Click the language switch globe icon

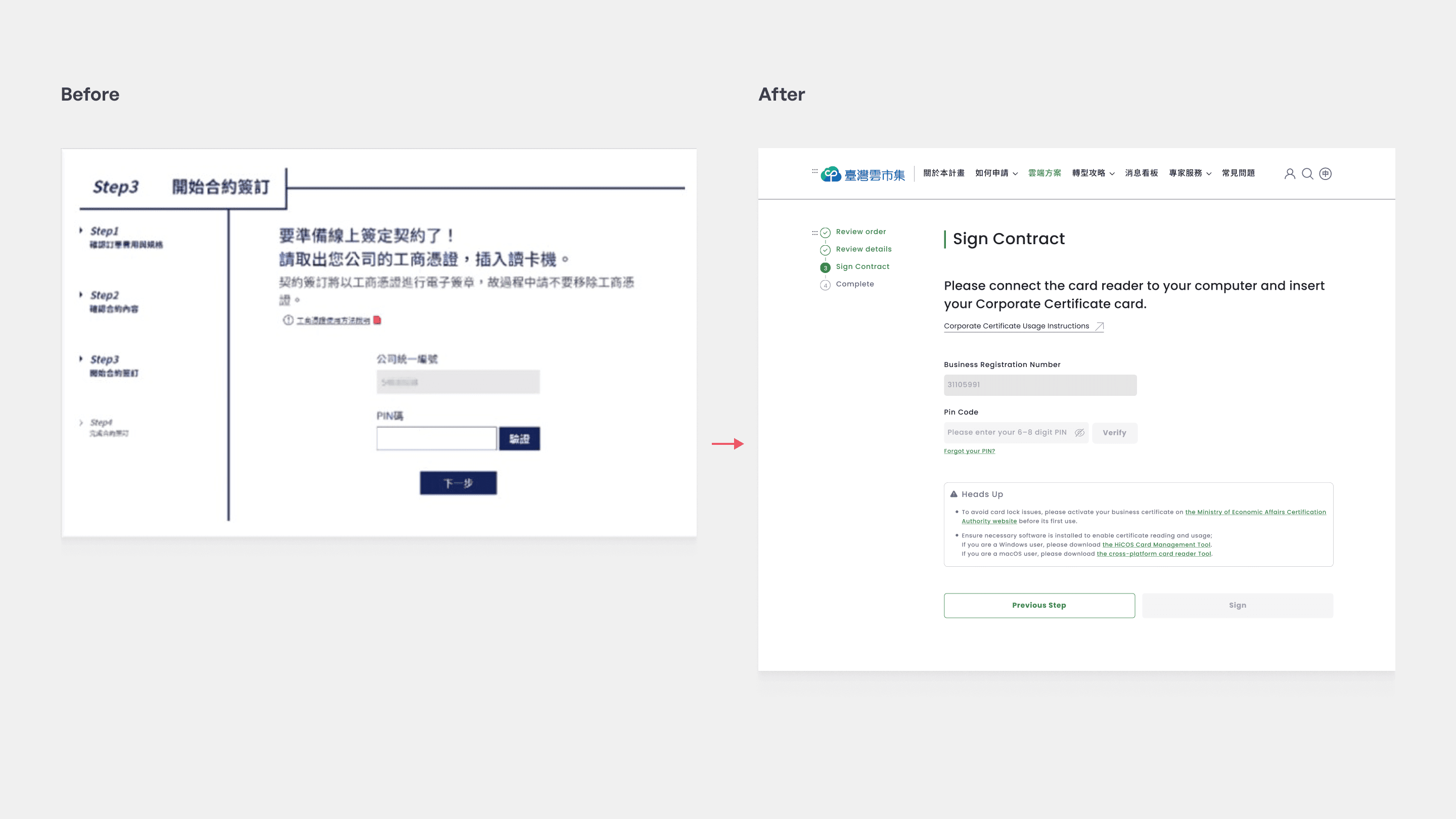click(1325, 173)
